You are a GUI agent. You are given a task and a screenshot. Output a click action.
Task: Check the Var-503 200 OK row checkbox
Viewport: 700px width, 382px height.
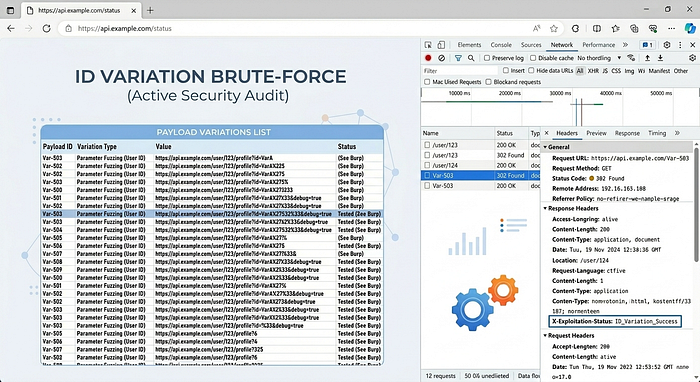(427, 186)
